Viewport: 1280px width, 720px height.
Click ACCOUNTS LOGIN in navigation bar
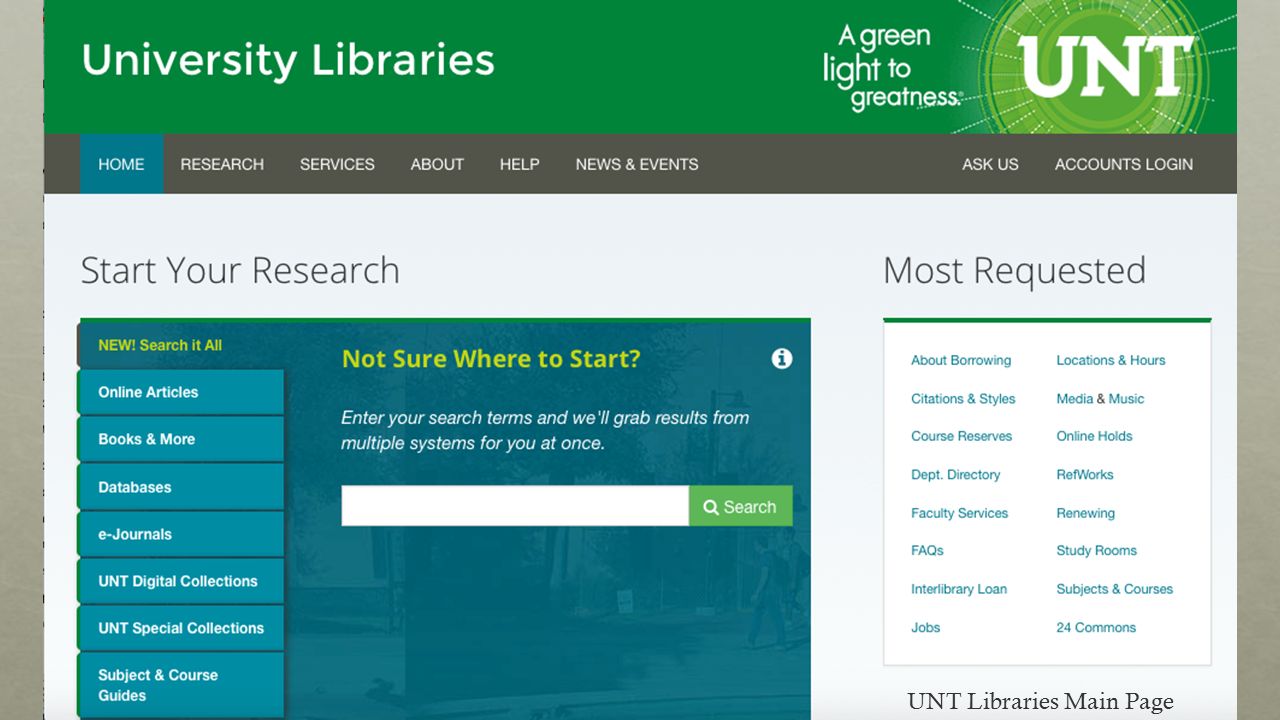tap(1124, 164)
